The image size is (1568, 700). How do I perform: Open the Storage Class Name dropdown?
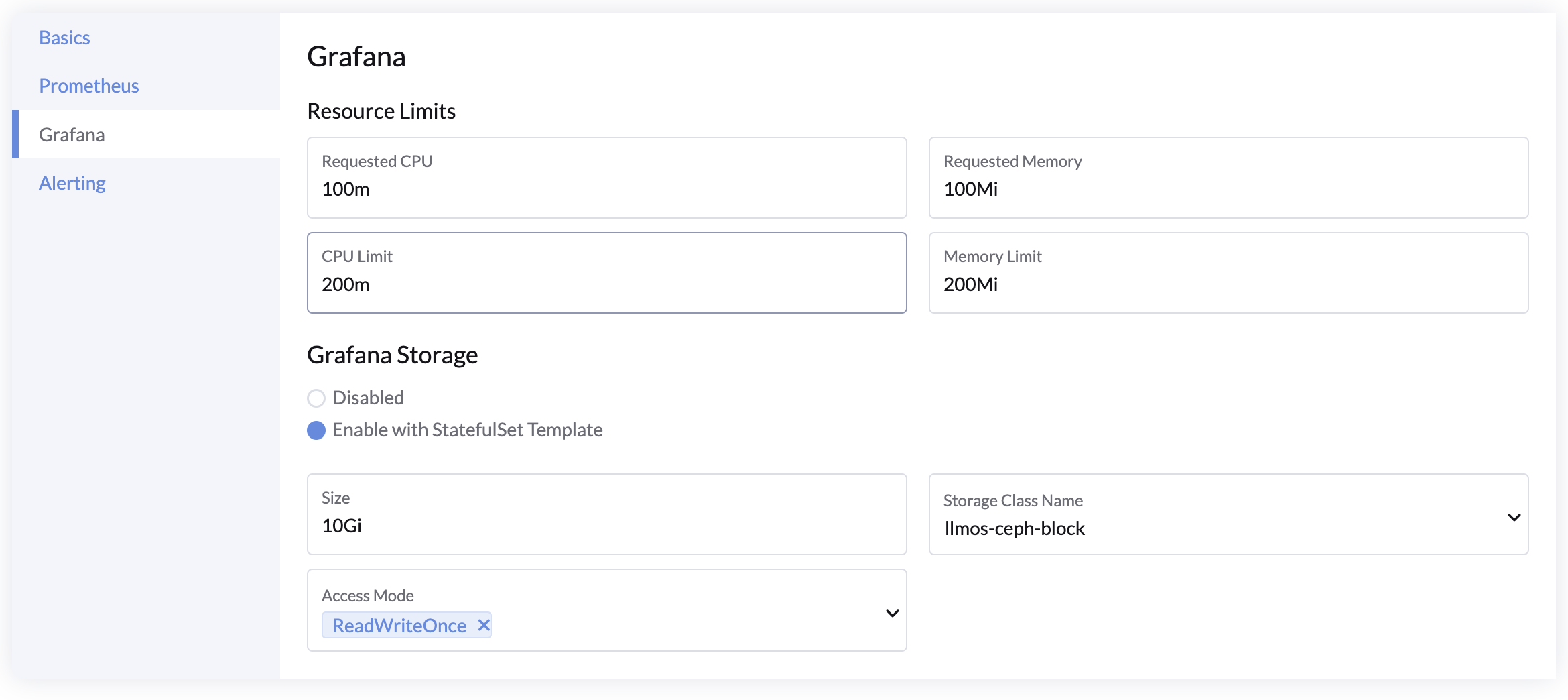click(1228, 514)
